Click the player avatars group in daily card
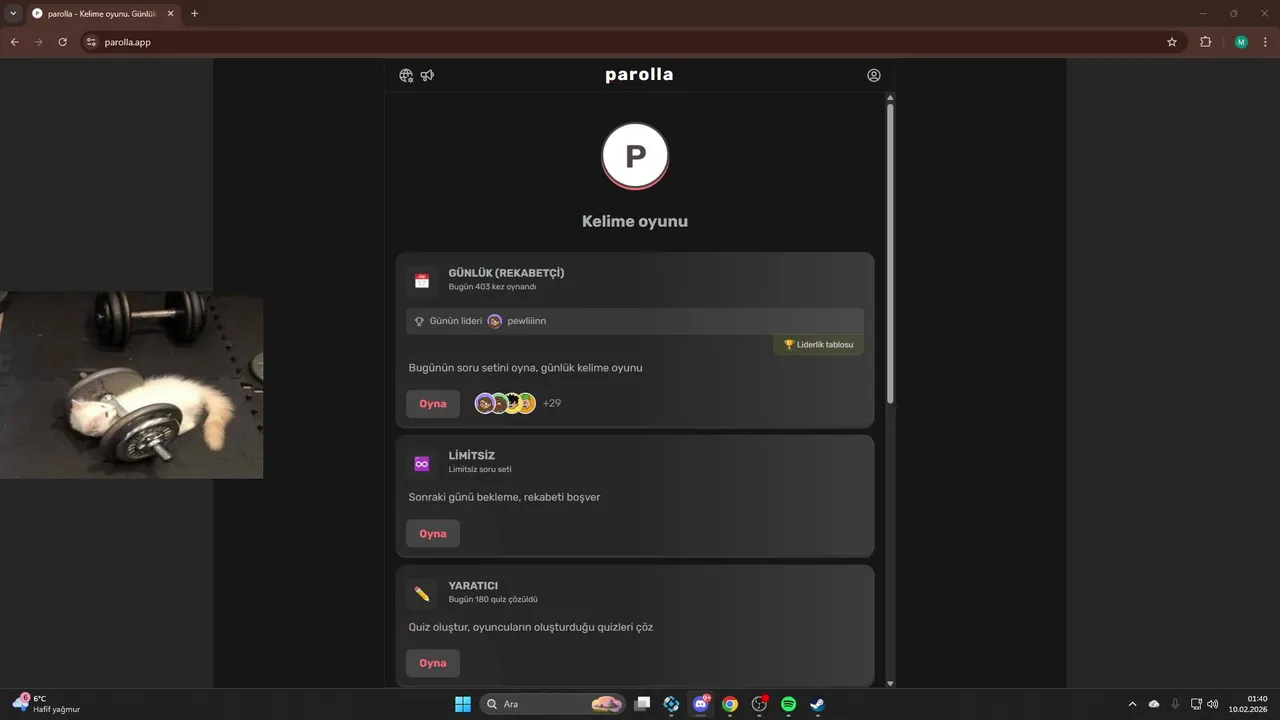 [505, 404]
